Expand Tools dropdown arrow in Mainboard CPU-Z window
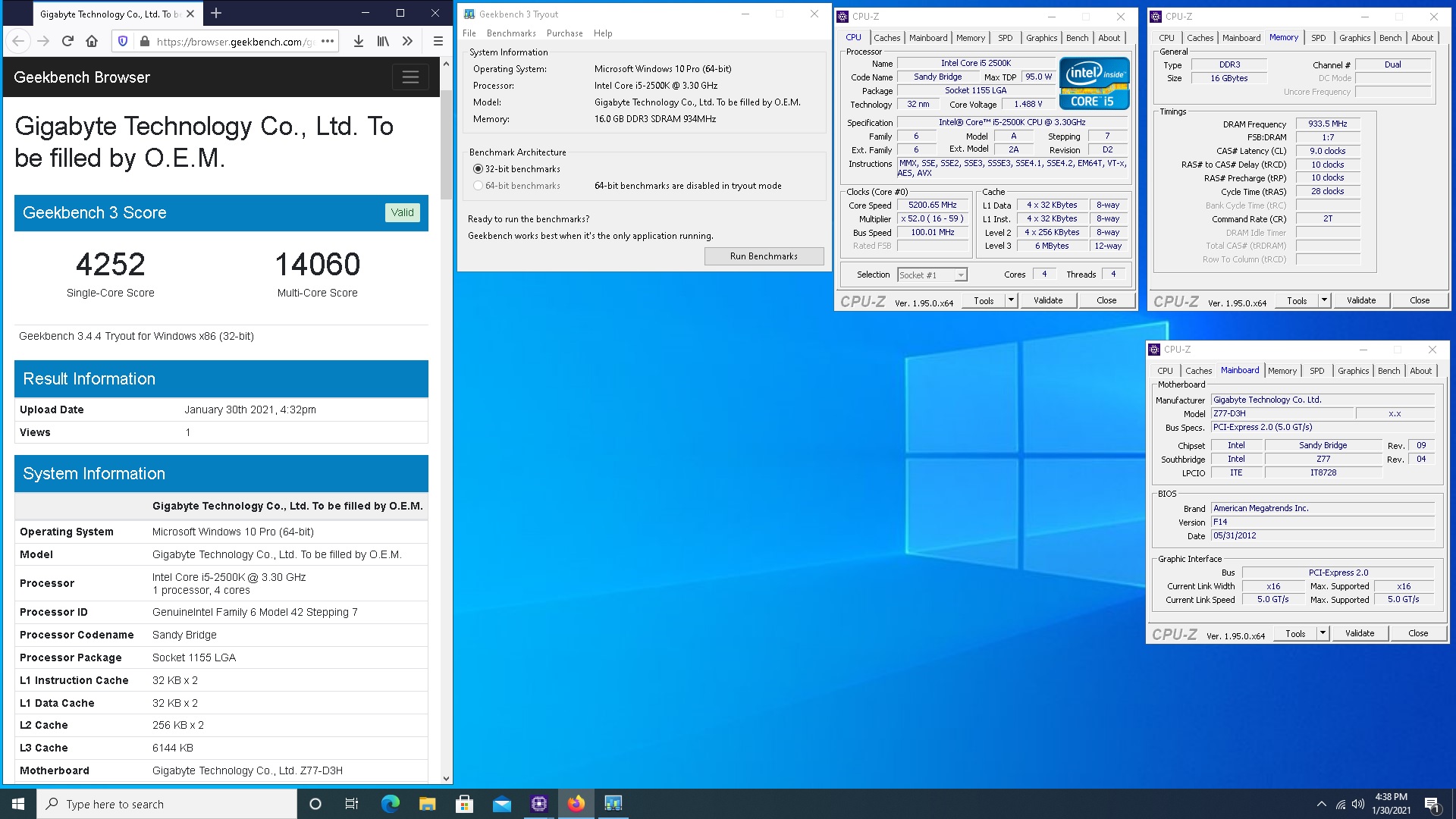Viewport: 1456px width, 819px height. click(1322, 633)
